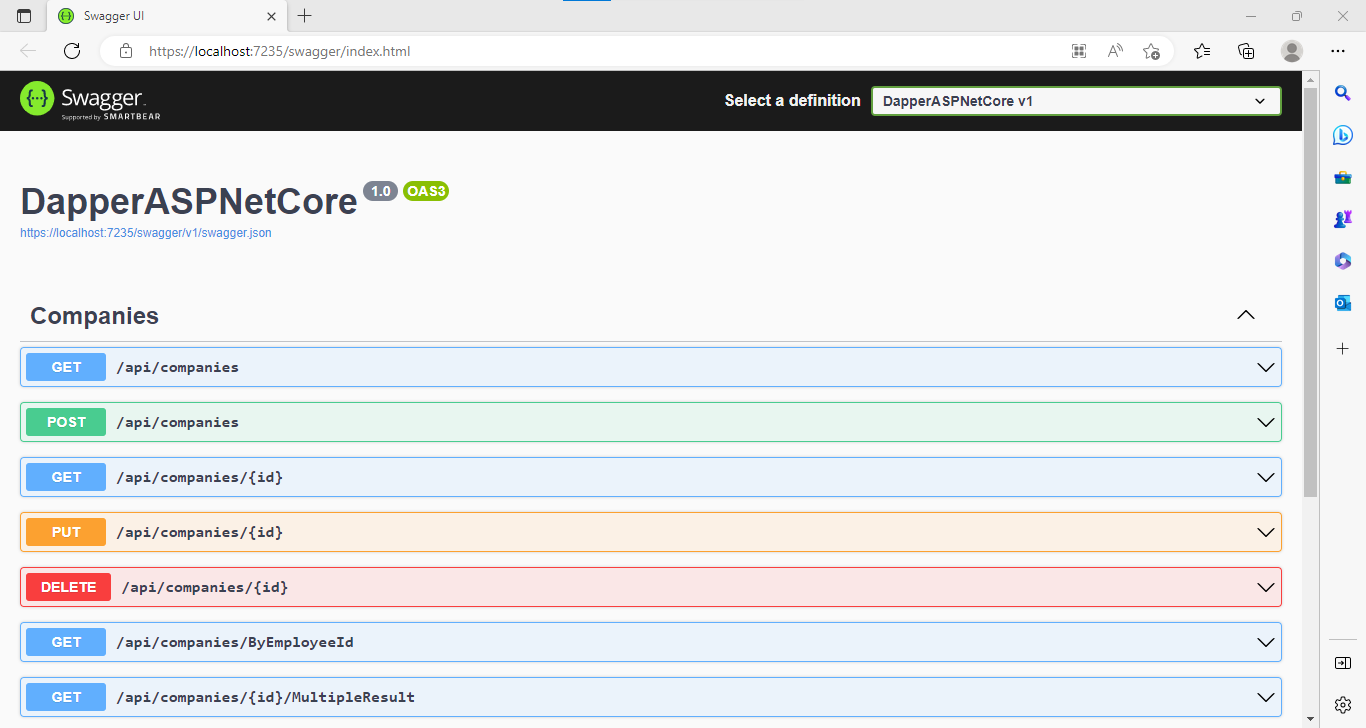Click GET button for ByEmployeeId

click(x=66, y=642)
